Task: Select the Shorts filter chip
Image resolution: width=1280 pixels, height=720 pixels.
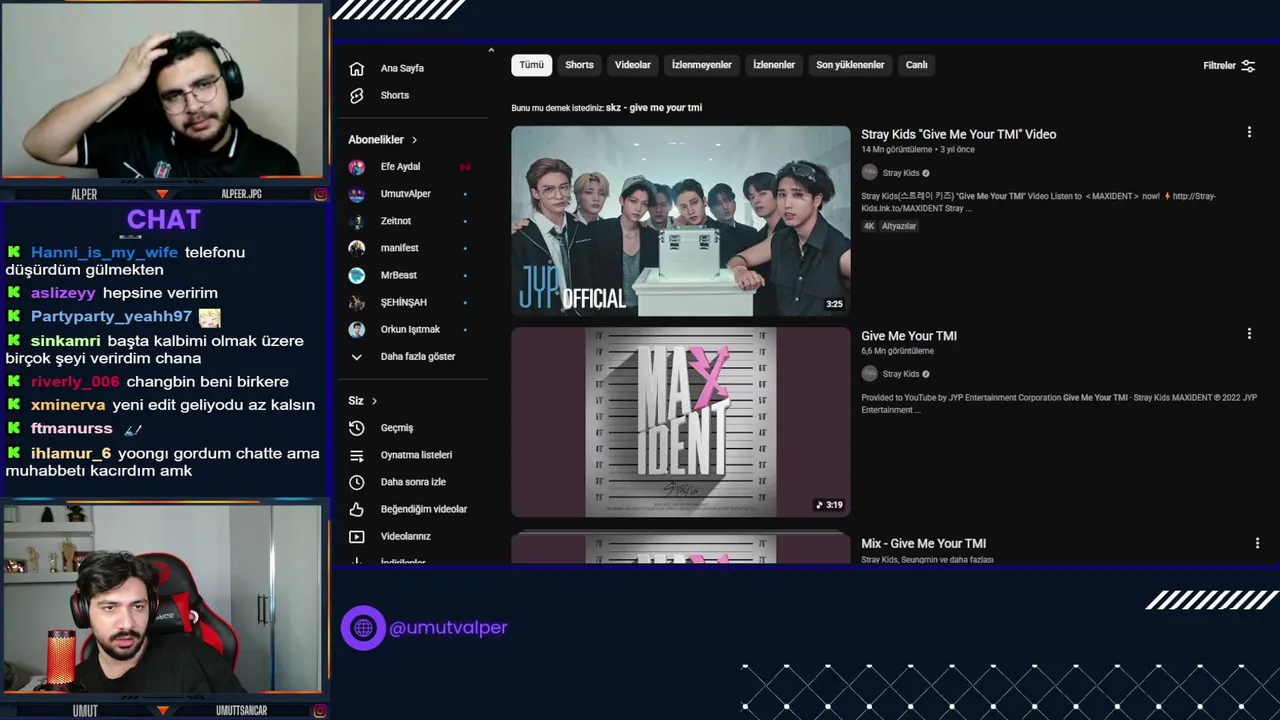Action: [x=579, y=65]
